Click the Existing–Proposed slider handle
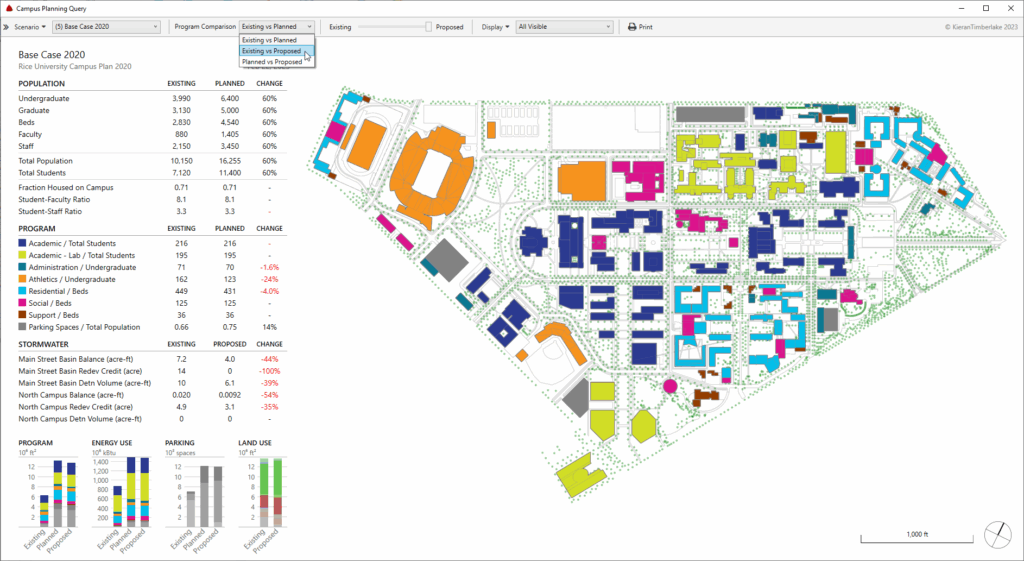 coord(429,27)
